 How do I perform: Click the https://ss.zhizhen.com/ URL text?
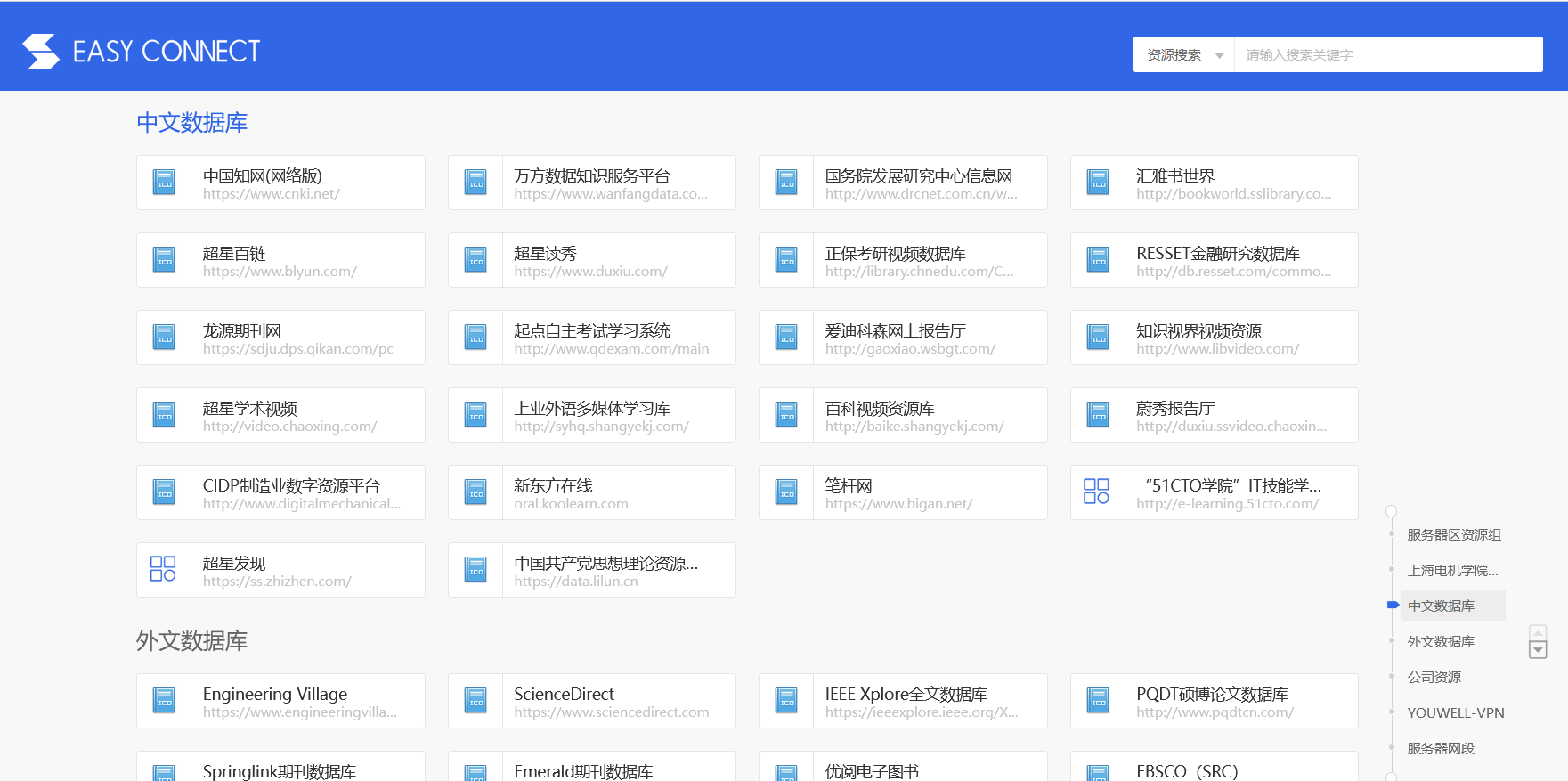pos(277,582)
